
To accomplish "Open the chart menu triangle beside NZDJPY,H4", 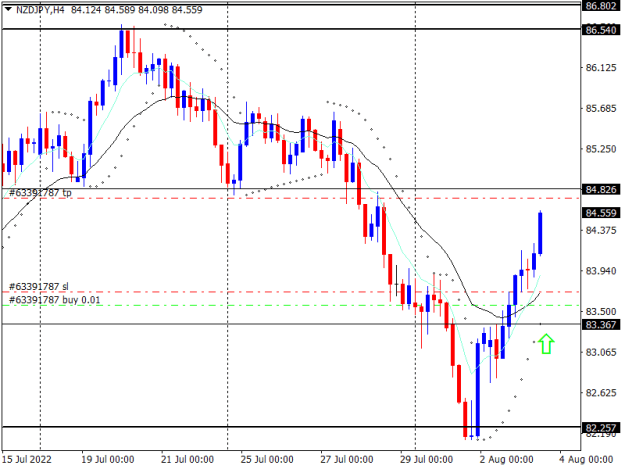I will (8, 9).
